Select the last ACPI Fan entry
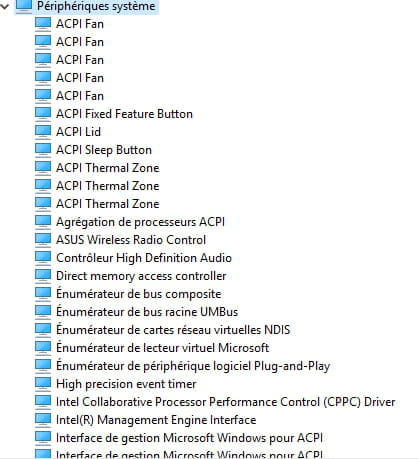 coord(80,96)
